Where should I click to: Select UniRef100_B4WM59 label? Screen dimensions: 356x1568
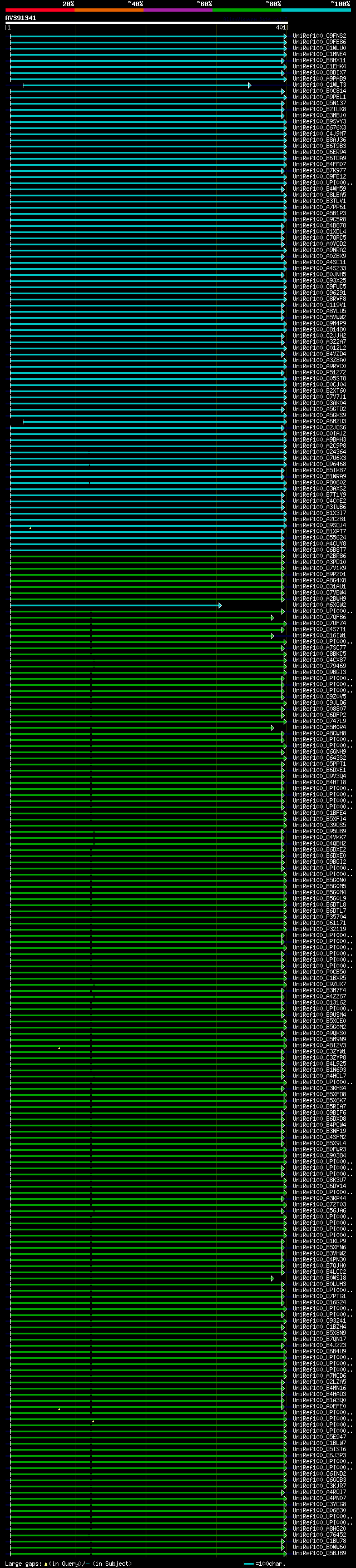(319, 189)
